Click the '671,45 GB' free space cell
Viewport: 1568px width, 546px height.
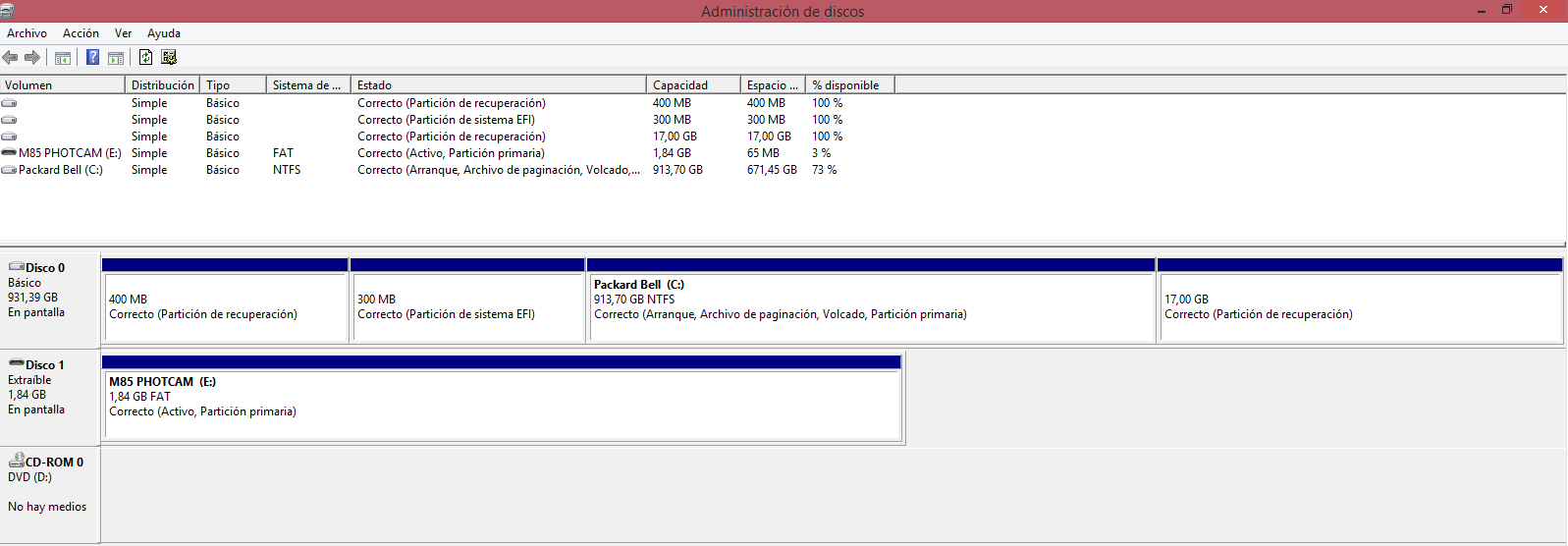[x=772, y=169]
